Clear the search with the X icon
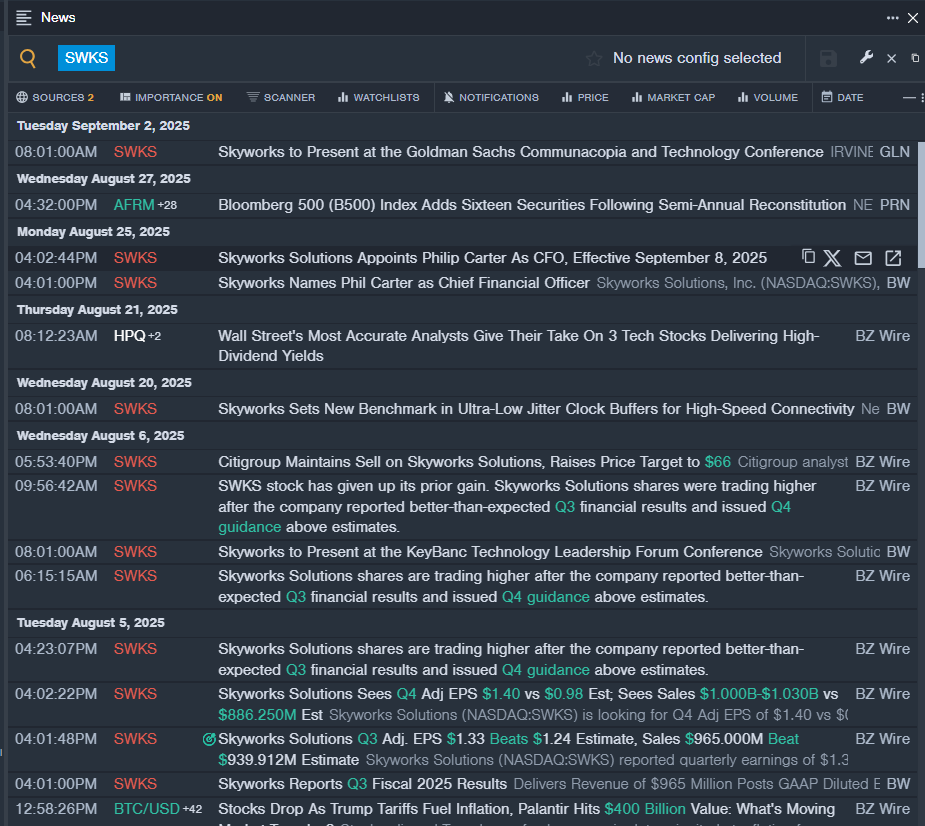This screenshot has width=925, height=826. [x=891, y=58]
